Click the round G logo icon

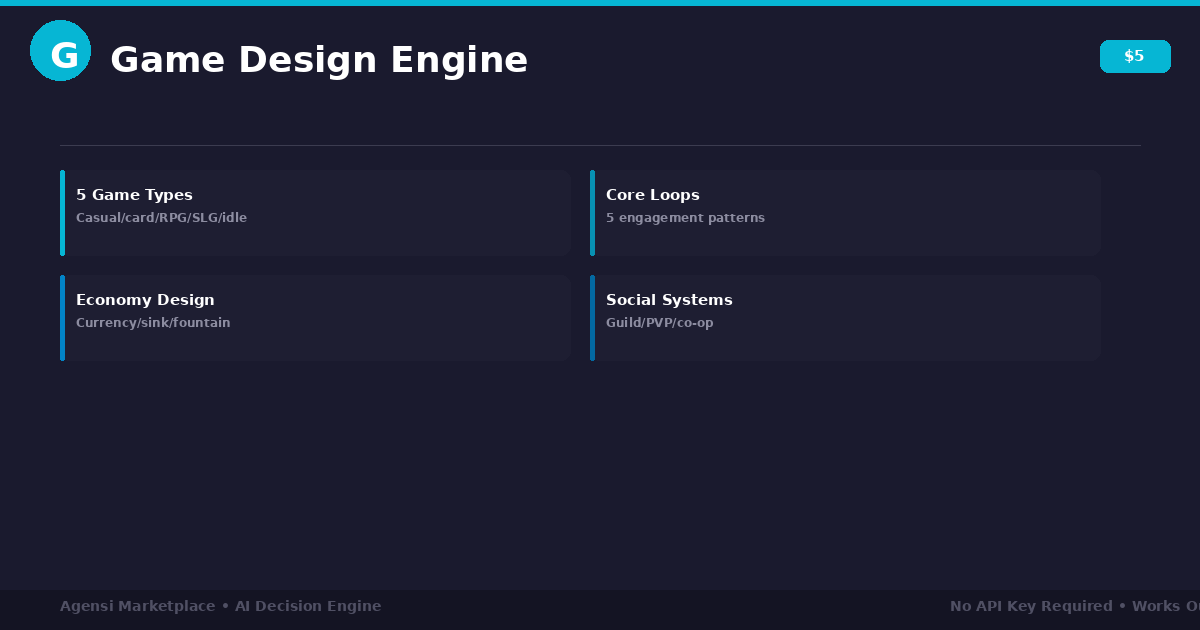[x=60, y=50]
